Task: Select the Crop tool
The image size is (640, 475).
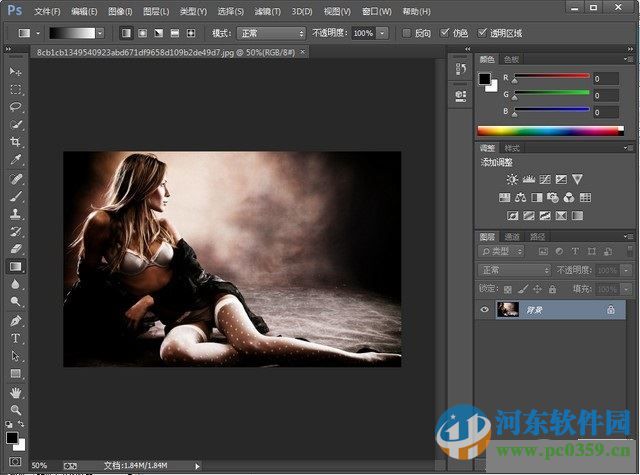Action: [x=15, y=142]
